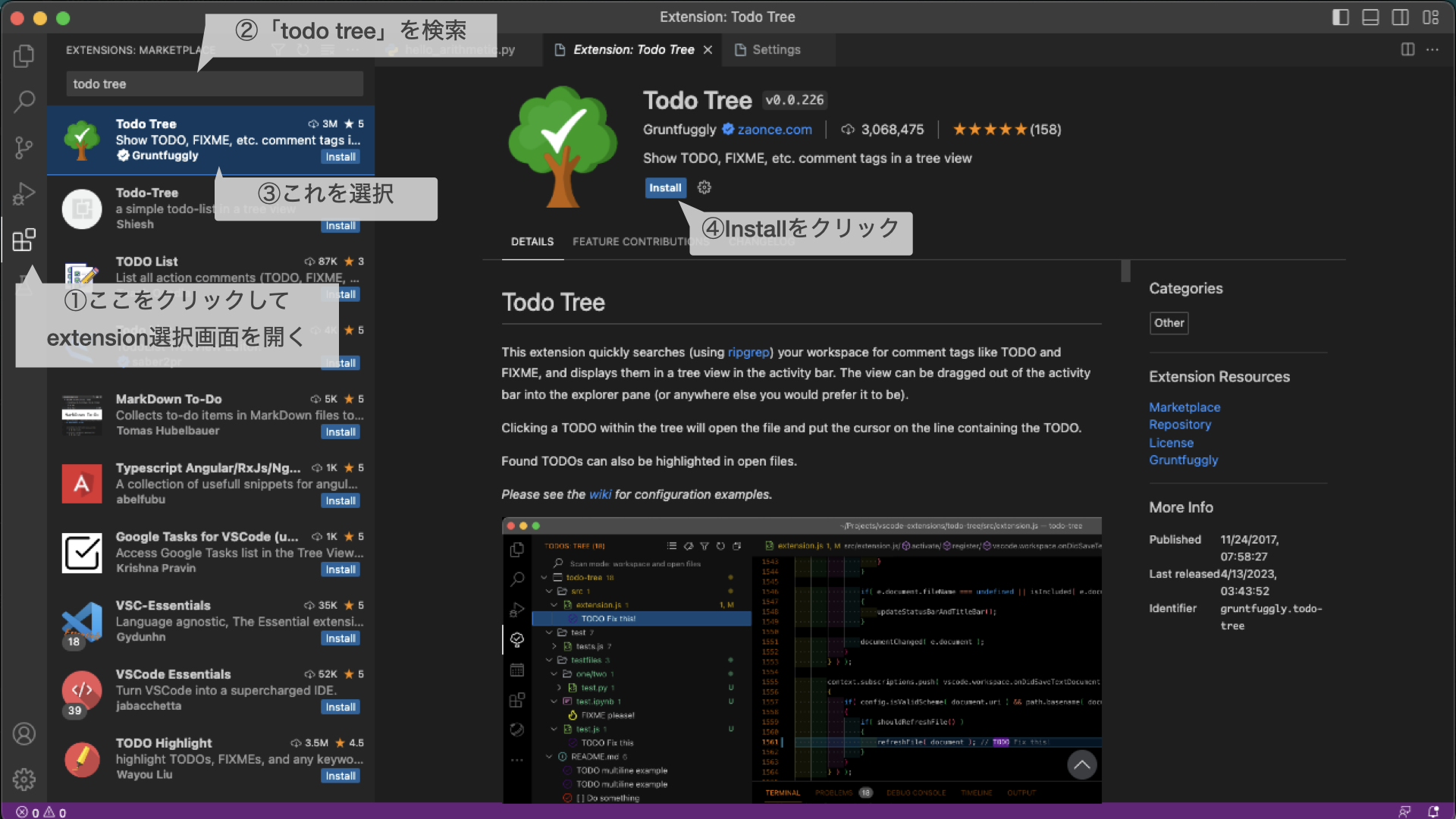Open the Settings tab in the editor
Image resolution: width=1456 pixels, height=819 pixels.
tap(777, 49)
